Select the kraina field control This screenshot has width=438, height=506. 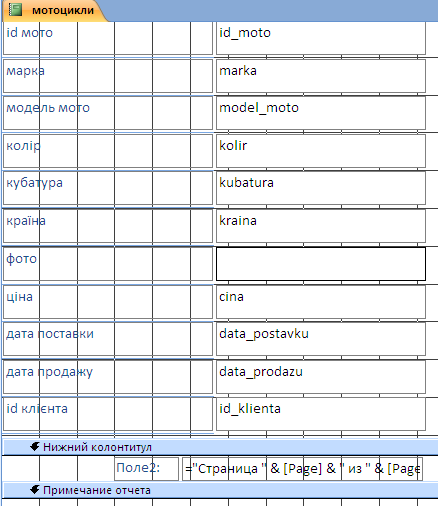[321, 226]
